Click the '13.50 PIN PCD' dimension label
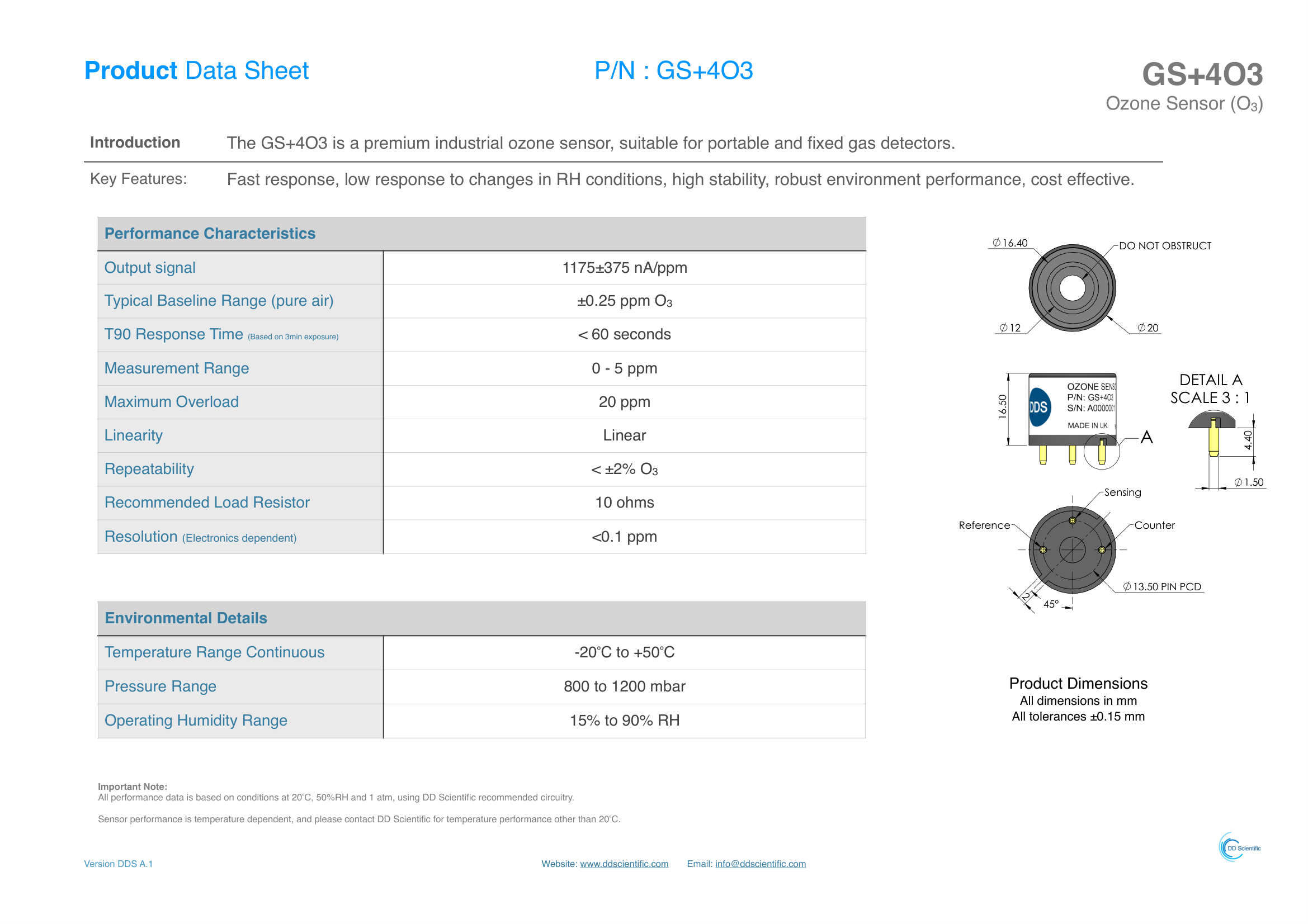Screen dimensions: 1308x924 pyautogui.click(x=1162, y=587)
